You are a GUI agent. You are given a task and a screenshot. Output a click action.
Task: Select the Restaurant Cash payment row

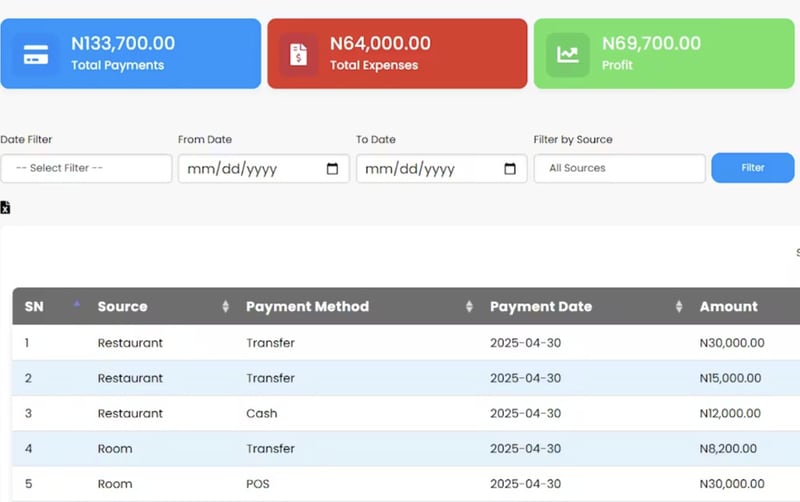click(400, 413)
